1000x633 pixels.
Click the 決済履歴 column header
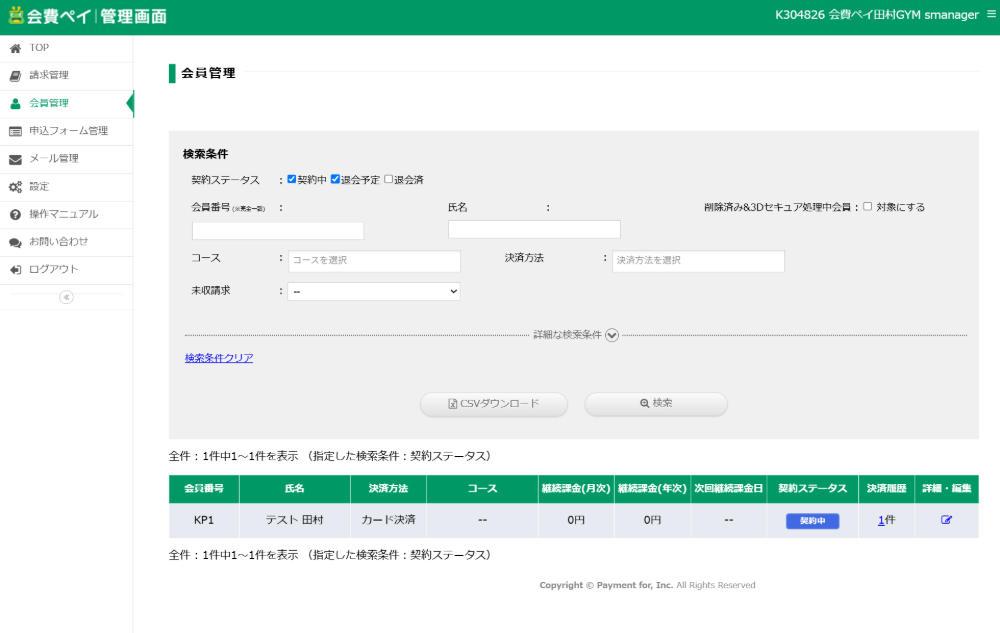(886, 489)
